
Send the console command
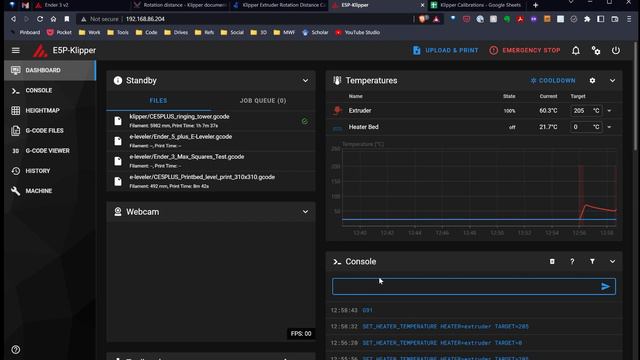click(606, 287)
